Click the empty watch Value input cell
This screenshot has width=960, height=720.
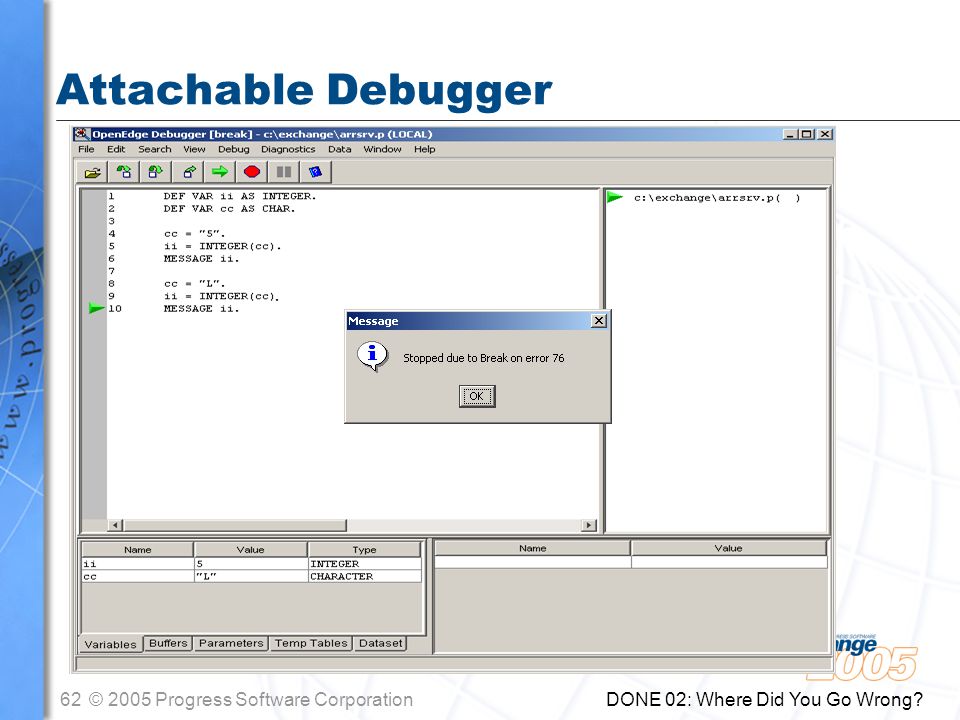point(729,562)
